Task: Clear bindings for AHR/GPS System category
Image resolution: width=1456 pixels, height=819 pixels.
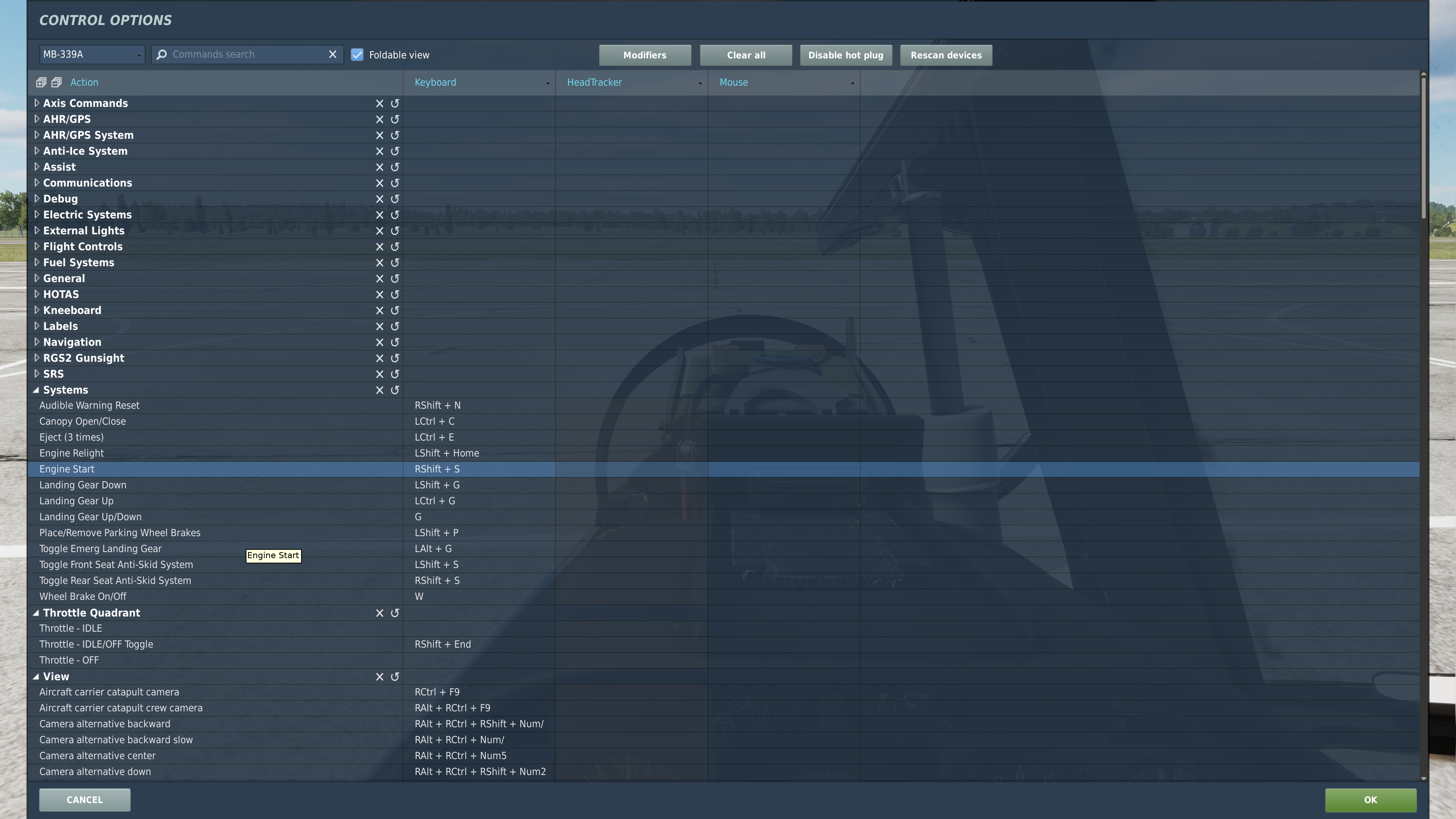Action: click(x=379, y=135)
